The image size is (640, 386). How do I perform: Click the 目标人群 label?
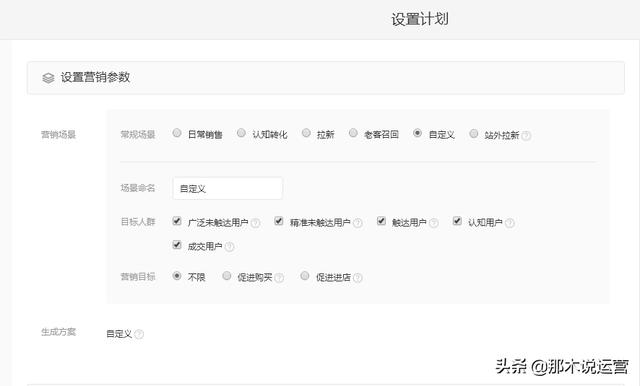pos(138,222)
